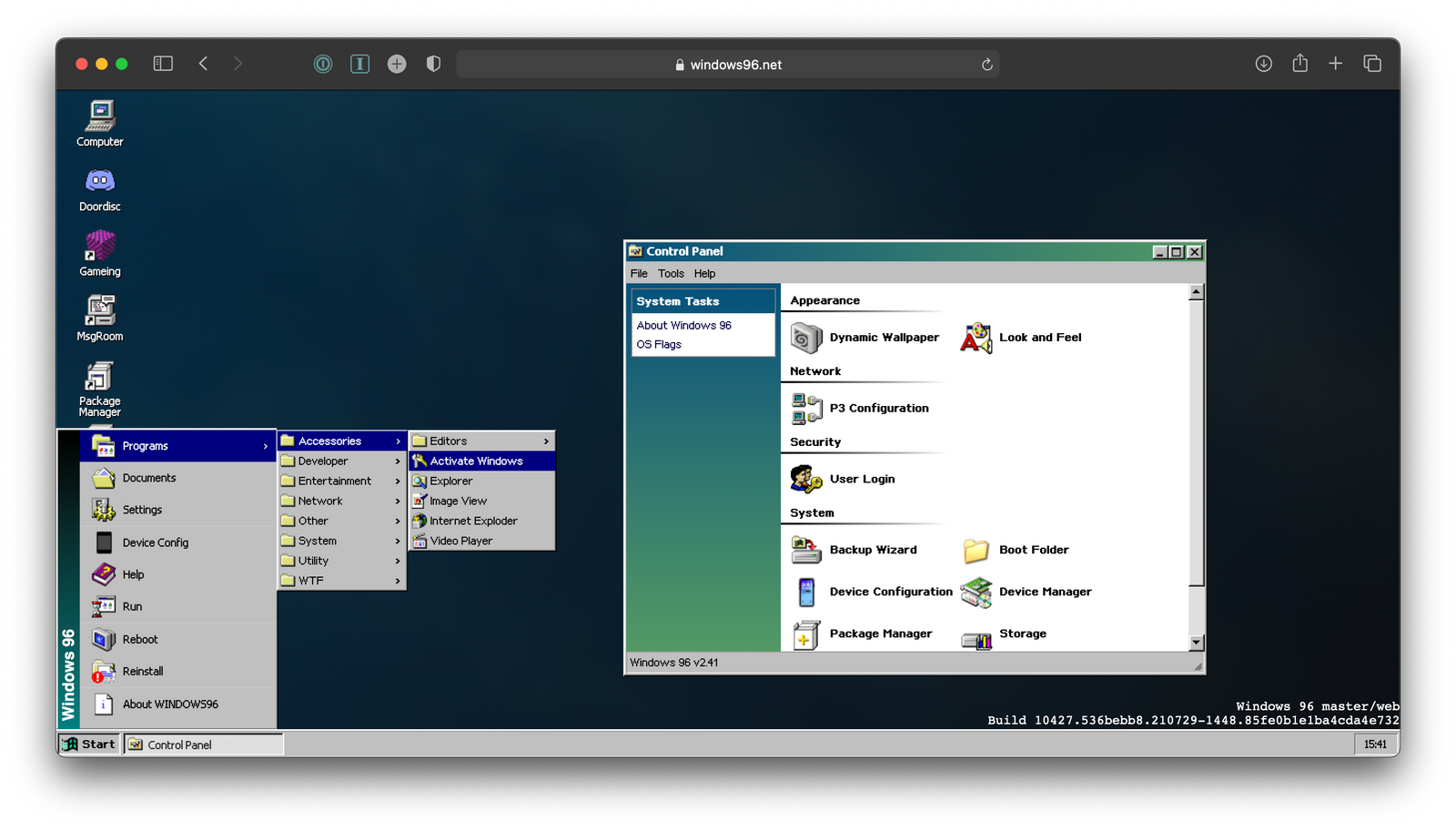Click Safari privacy shield icon
This screenshot has height=831, width=1456.
pos(433,64)
